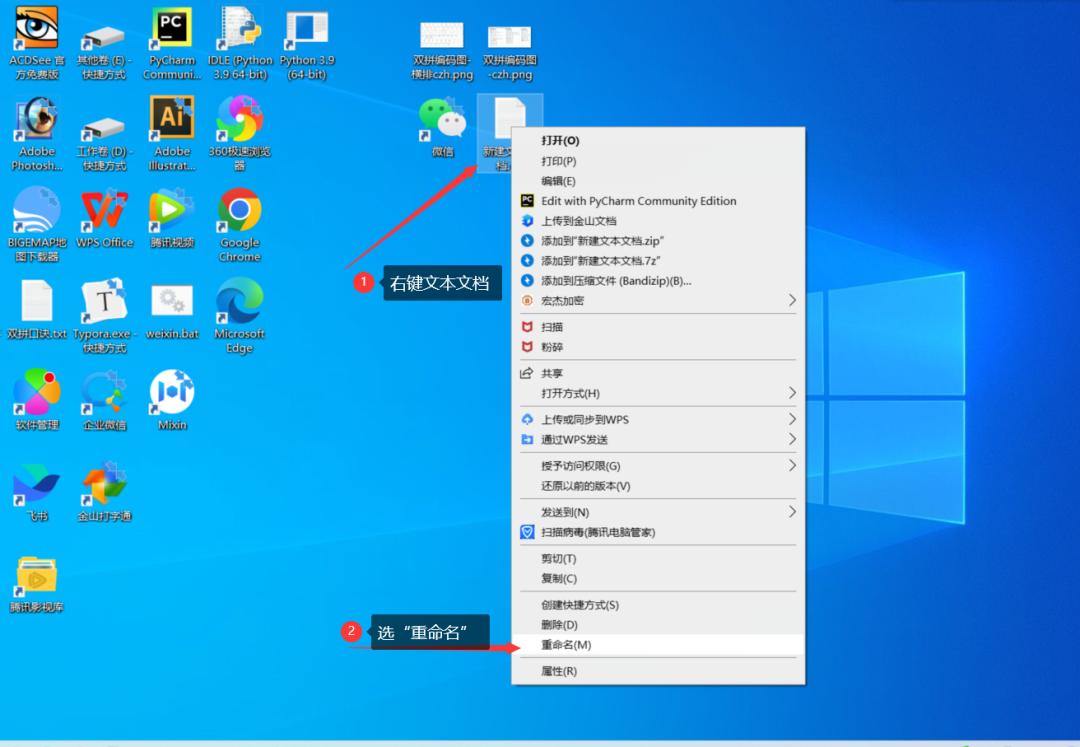Expand the 打开方式(H) submenu
The height and width of the screenshot is (747, 1080).
point(792,393)
